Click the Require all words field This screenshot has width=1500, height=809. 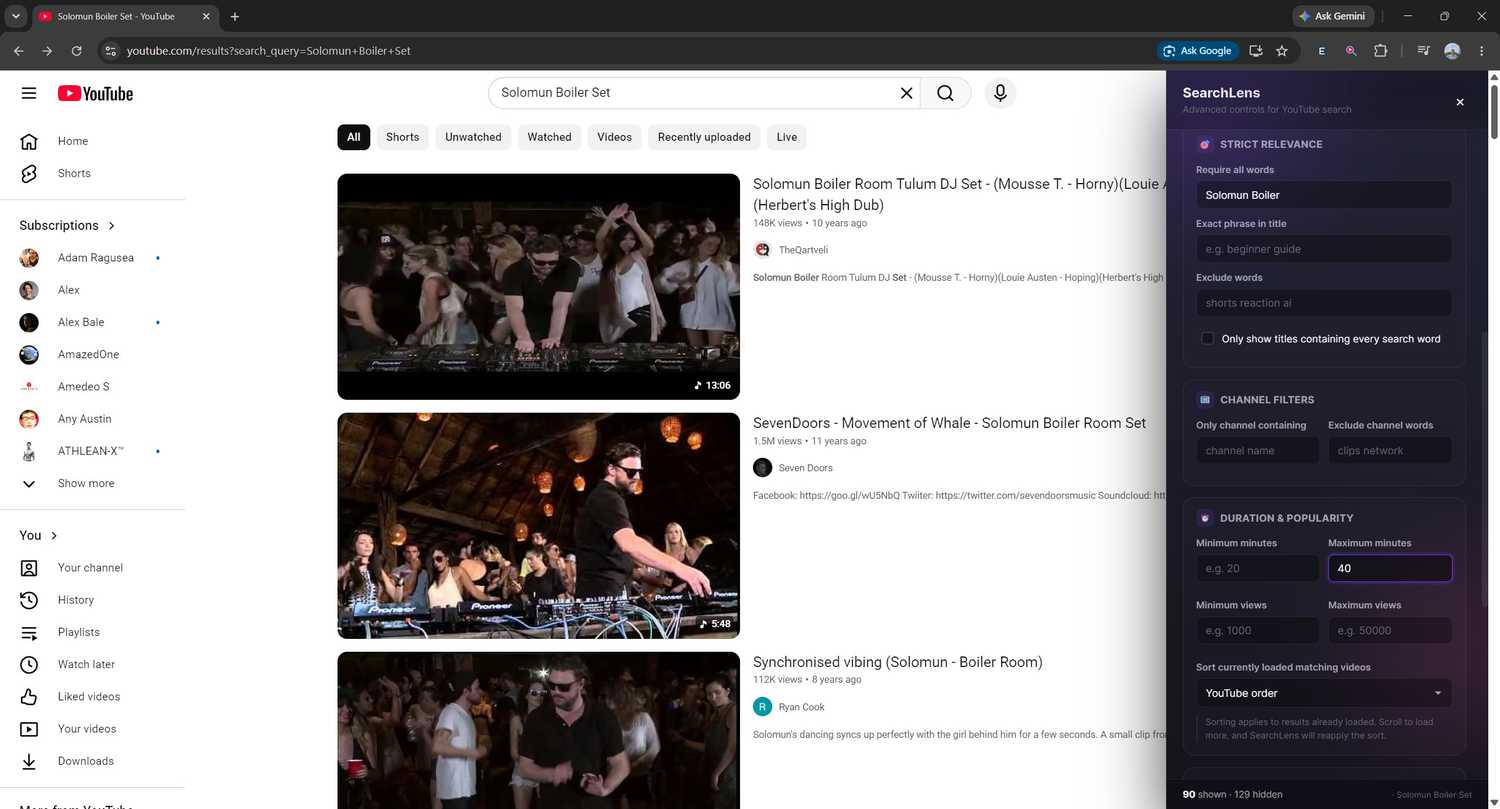tap(1324, 195)
